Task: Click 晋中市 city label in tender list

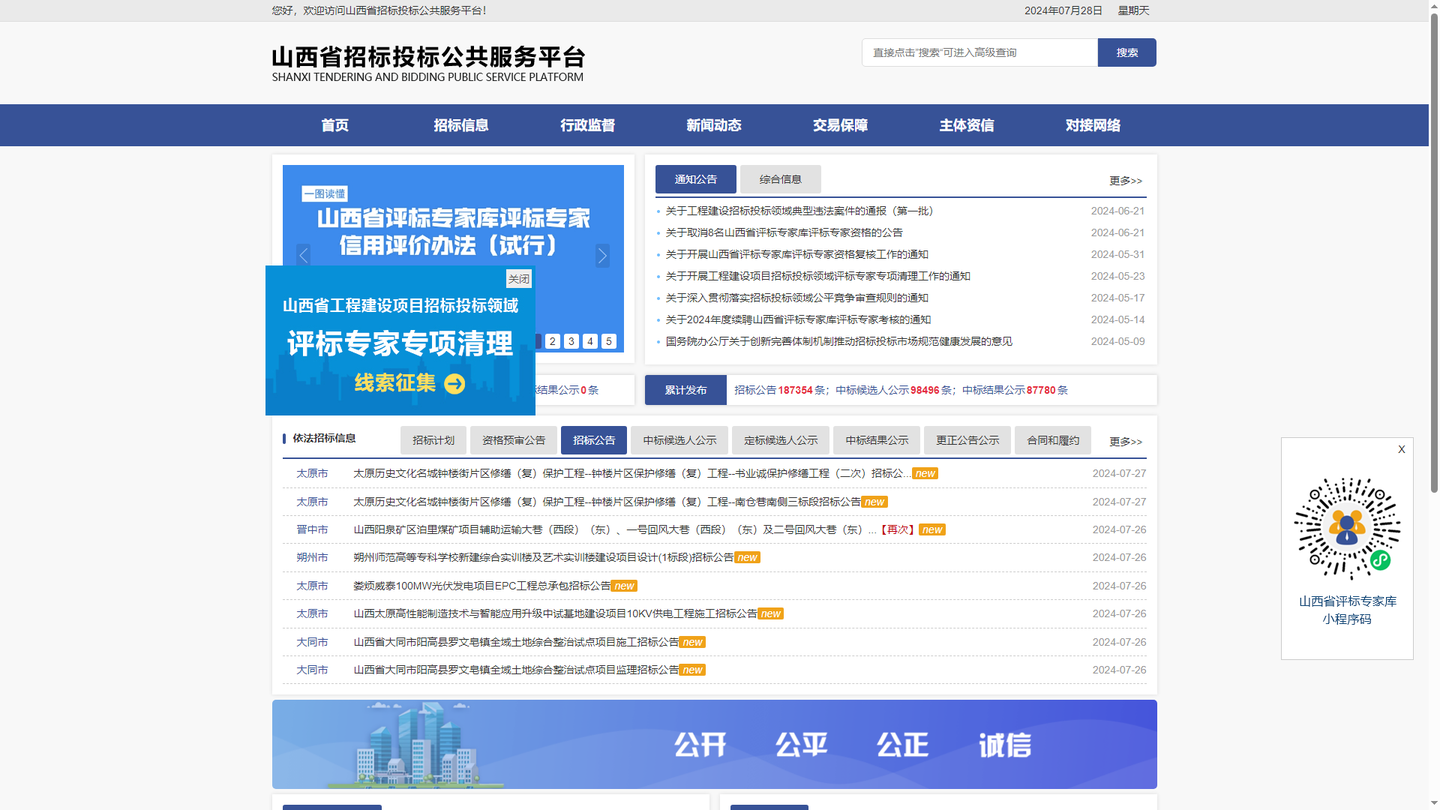Action: (x=312, y=530)
